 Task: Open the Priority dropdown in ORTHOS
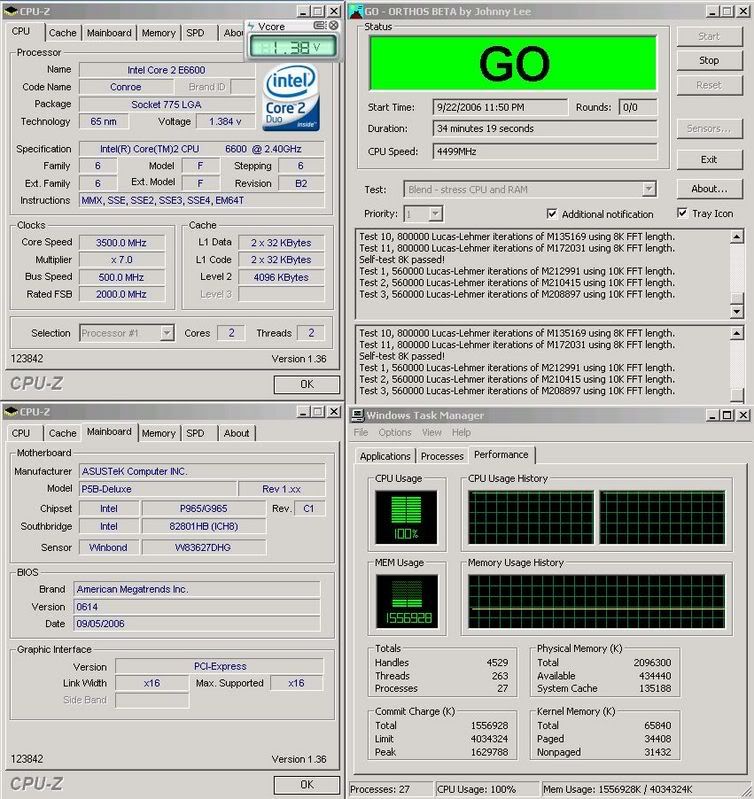(x=435, y=214)
